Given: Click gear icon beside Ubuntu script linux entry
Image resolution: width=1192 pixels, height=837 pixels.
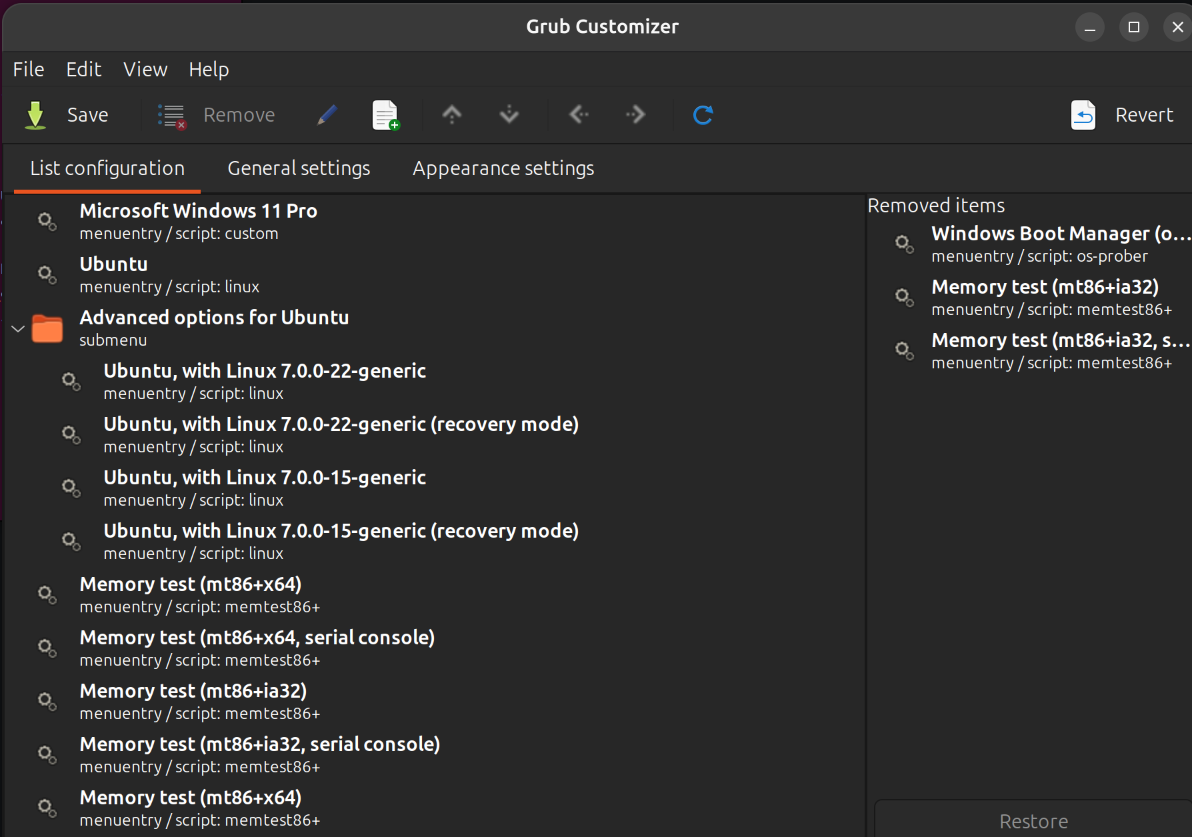Looking at the screenshot, I should [47, 274].
